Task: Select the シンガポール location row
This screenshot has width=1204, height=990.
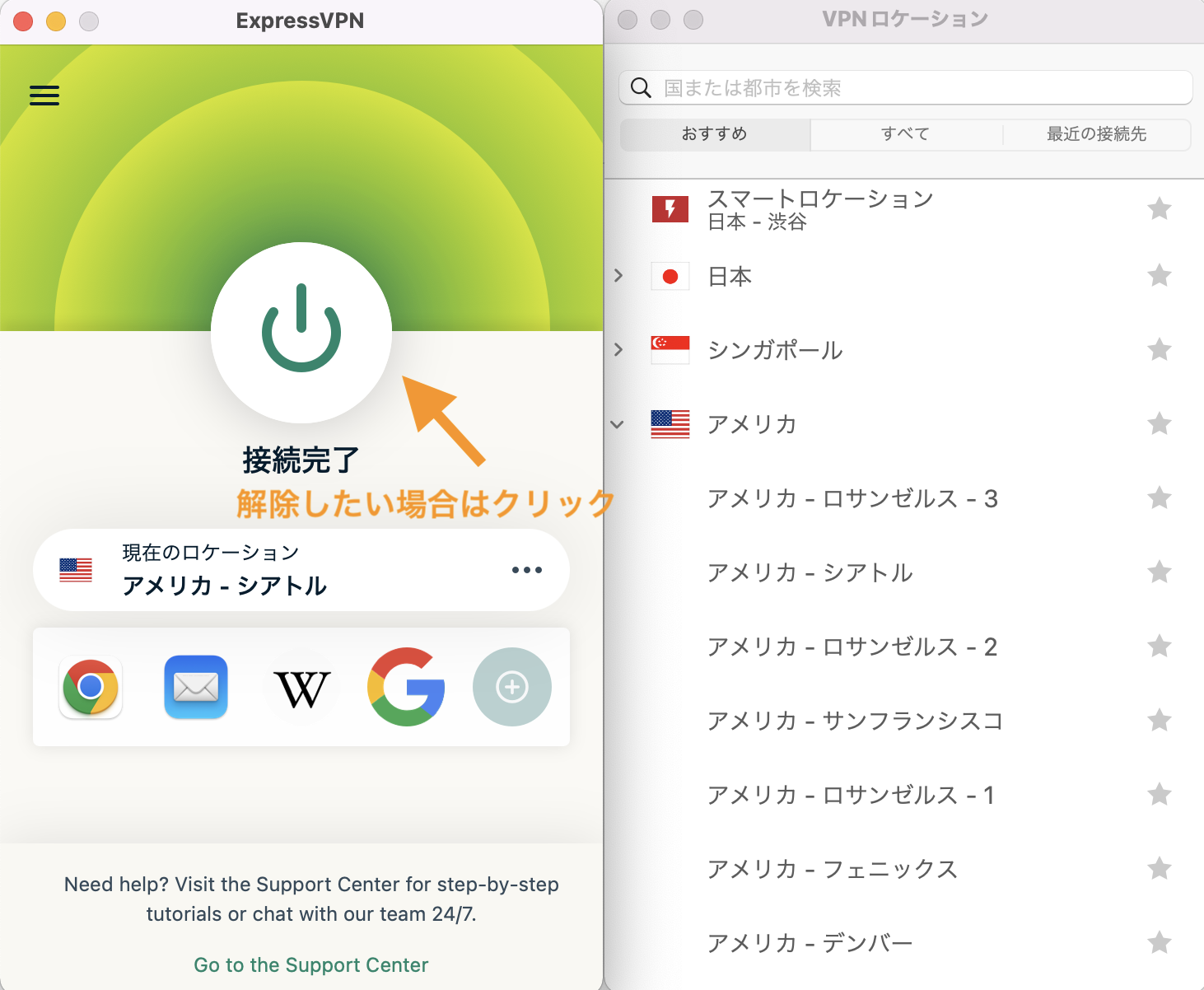Action: (904, 350)
